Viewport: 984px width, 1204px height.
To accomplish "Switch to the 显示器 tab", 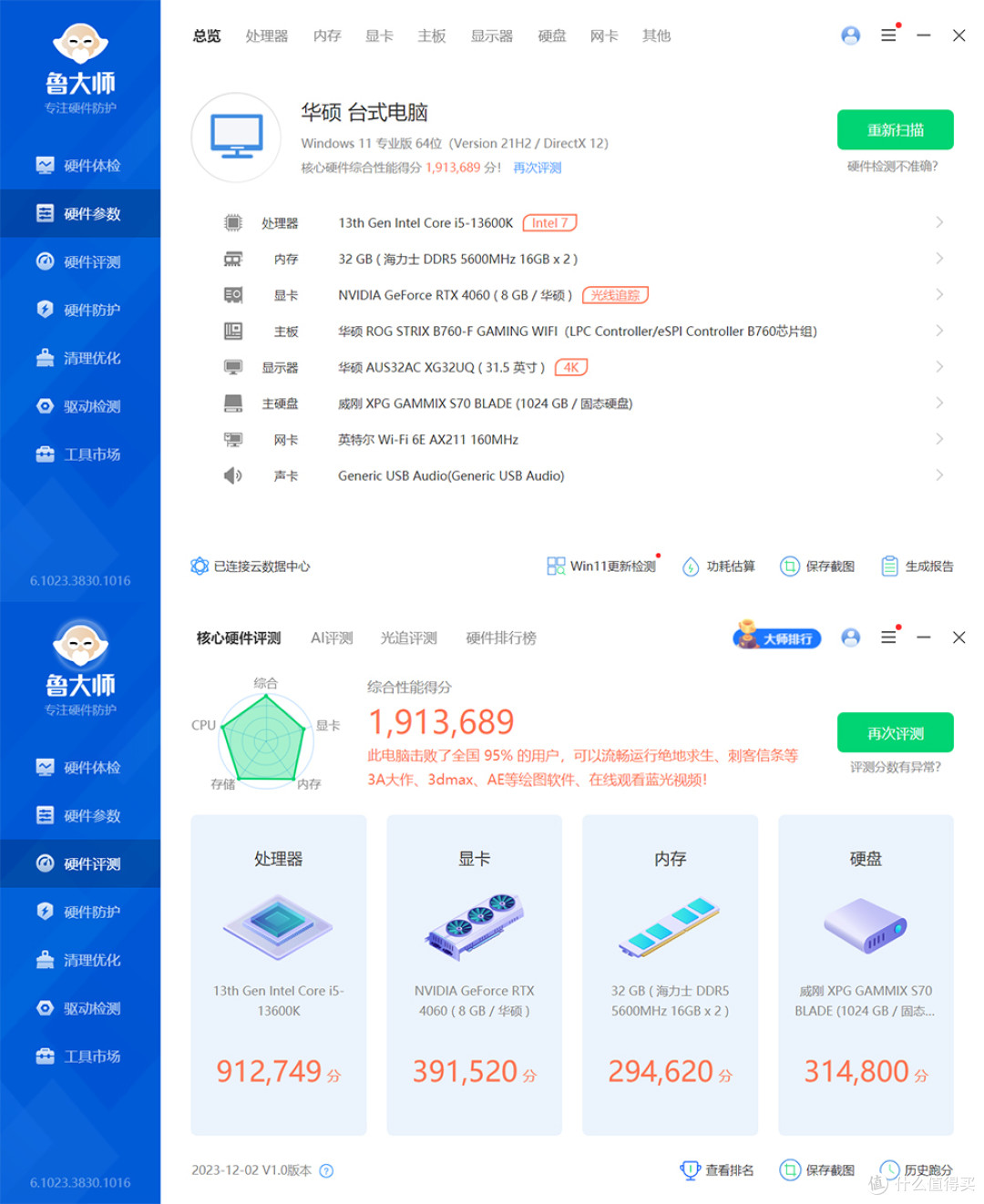I will click(x=492, y=36).
